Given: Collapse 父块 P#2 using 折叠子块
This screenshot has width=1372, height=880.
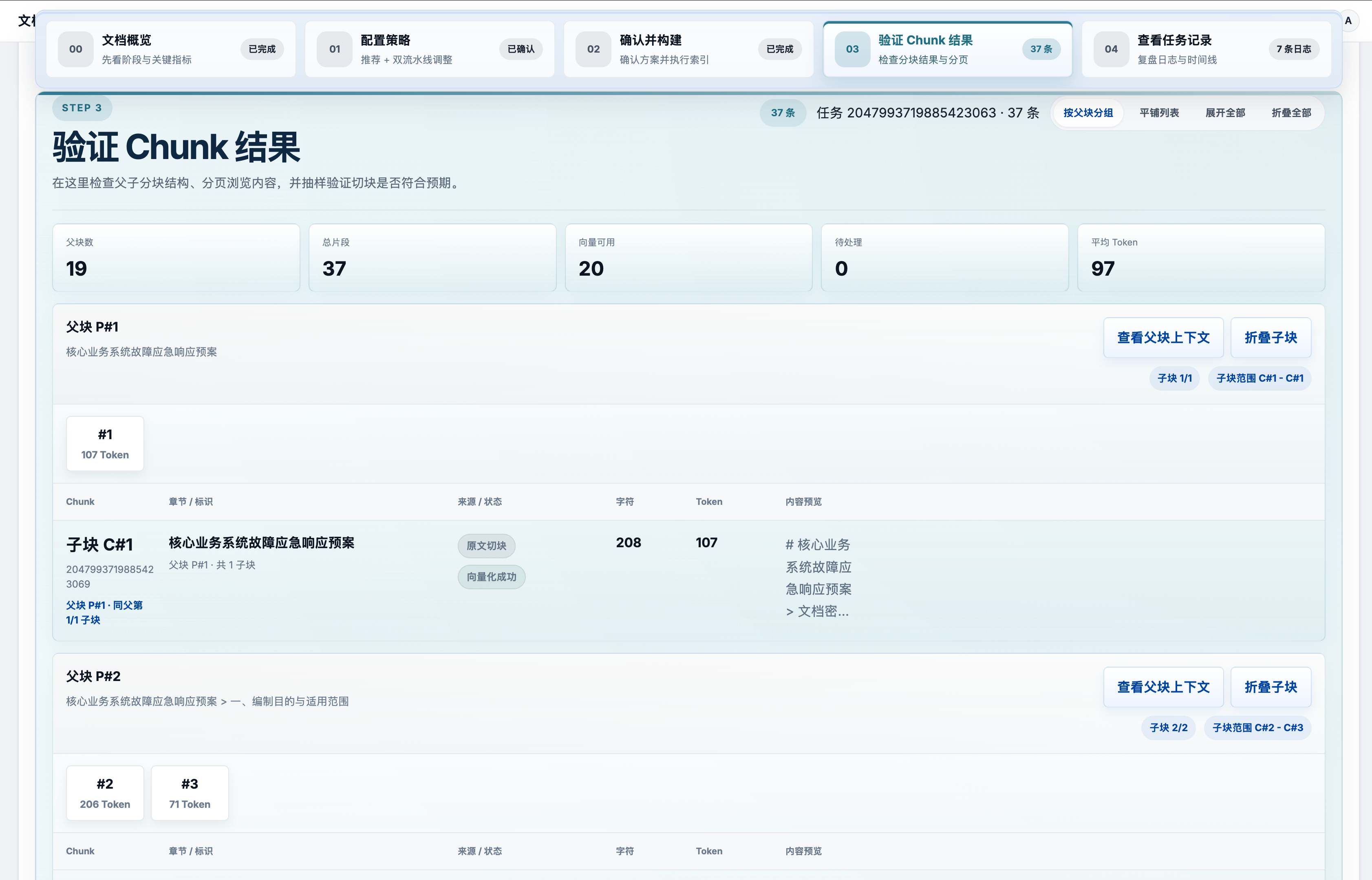Looking at the screenshot, I should 1271,687.
